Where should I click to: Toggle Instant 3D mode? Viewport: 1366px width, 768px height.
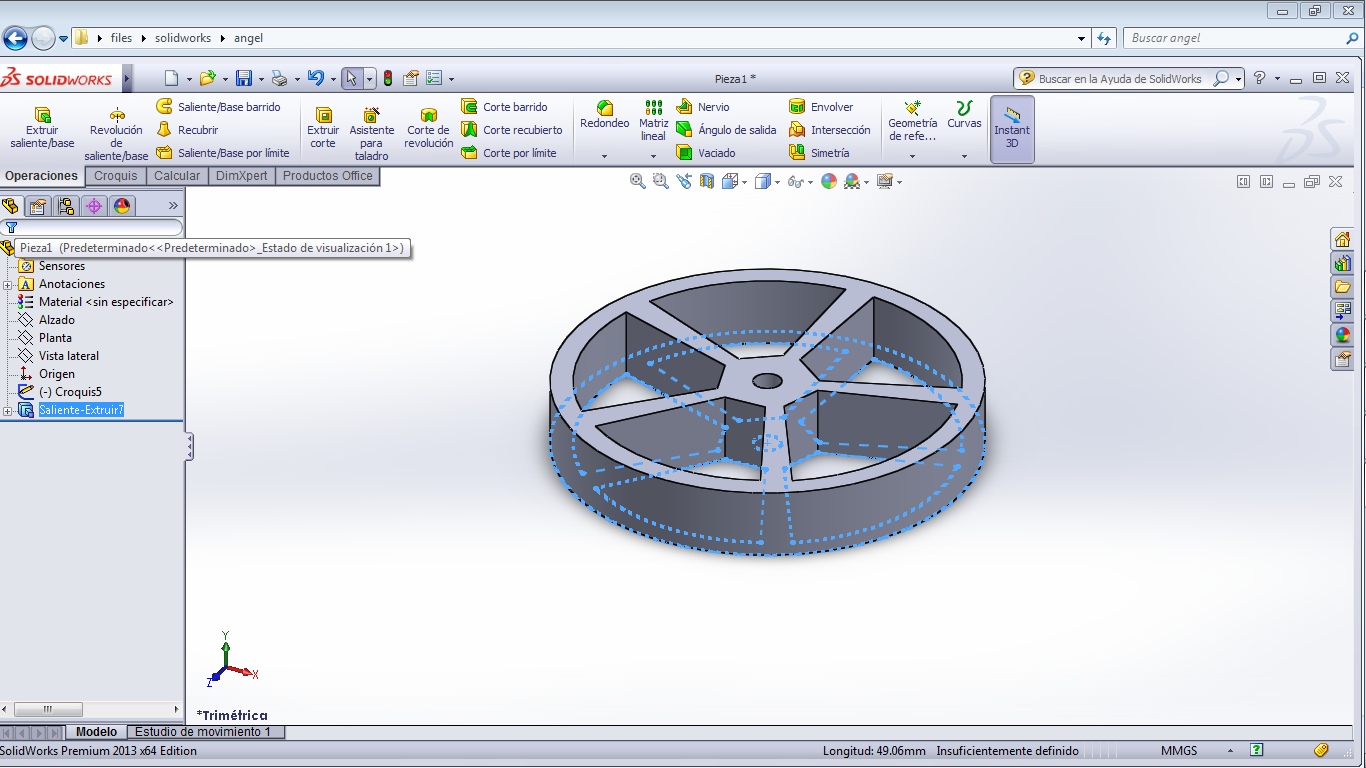(1012, 128)
